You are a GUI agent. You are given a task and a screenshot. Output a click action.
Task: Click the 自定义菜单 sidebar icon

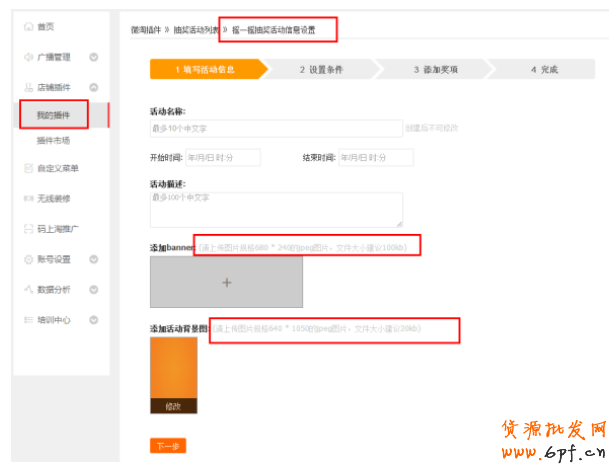[28, 168]
